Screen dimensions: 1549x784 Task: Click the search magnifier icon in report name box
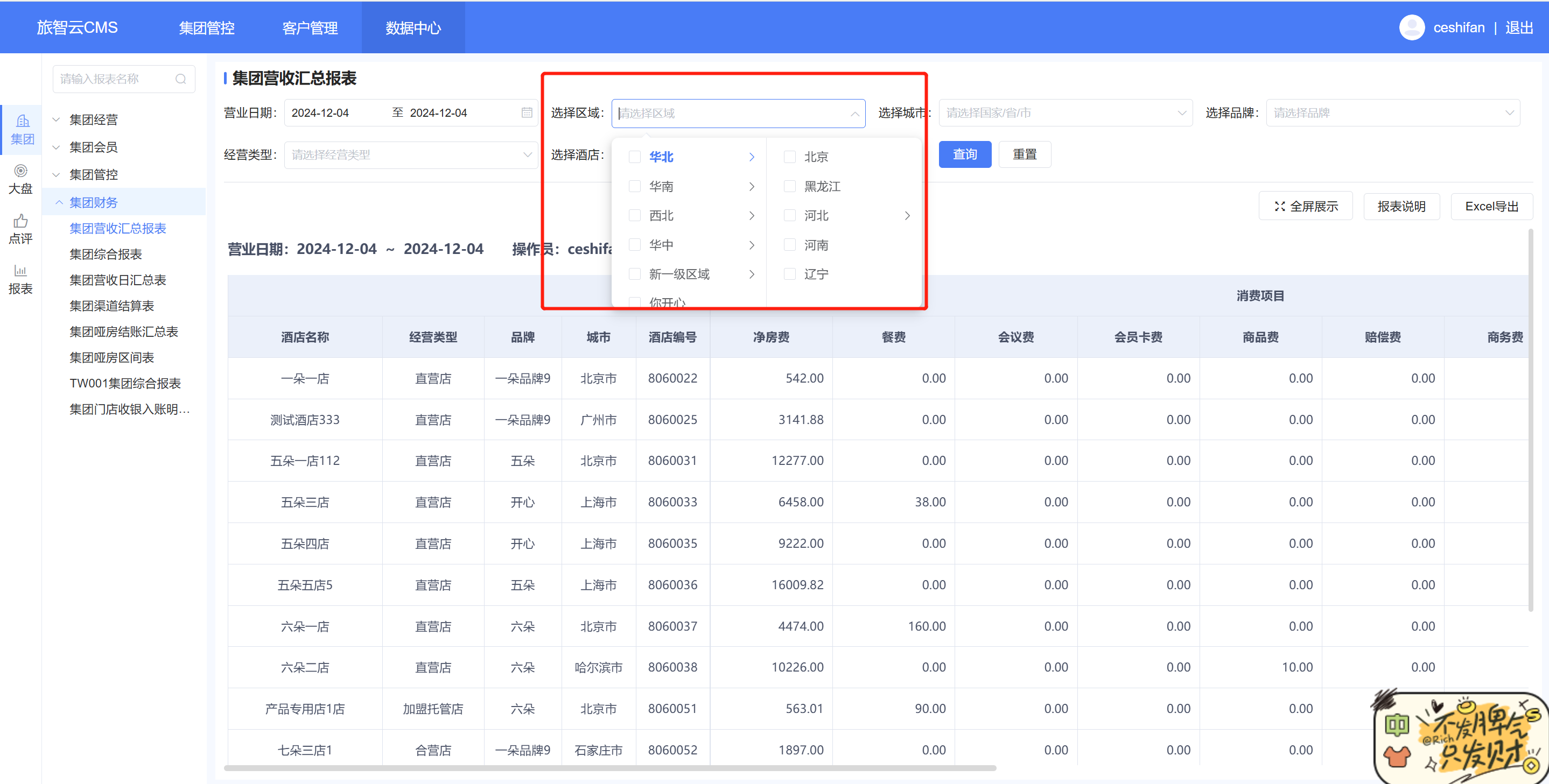point(180,79)
